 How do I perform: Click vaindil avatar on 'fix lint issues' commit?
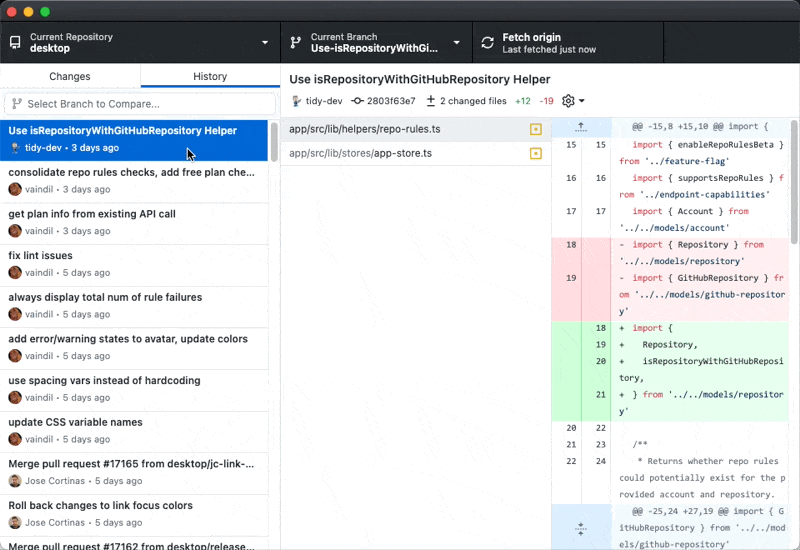click(15, 272)
